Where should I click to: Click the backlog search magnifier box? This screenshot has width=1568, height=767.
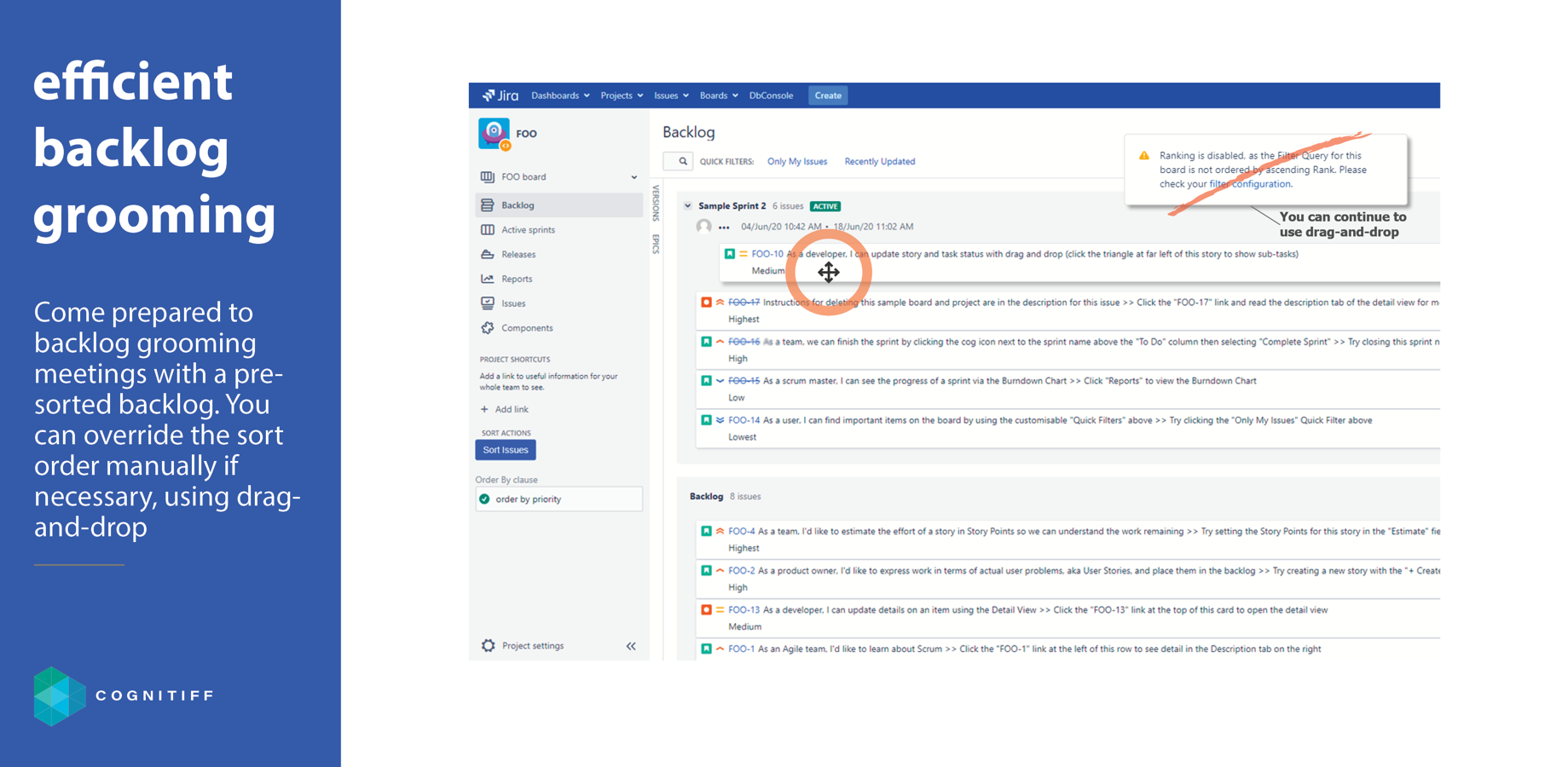click(678, 161)
